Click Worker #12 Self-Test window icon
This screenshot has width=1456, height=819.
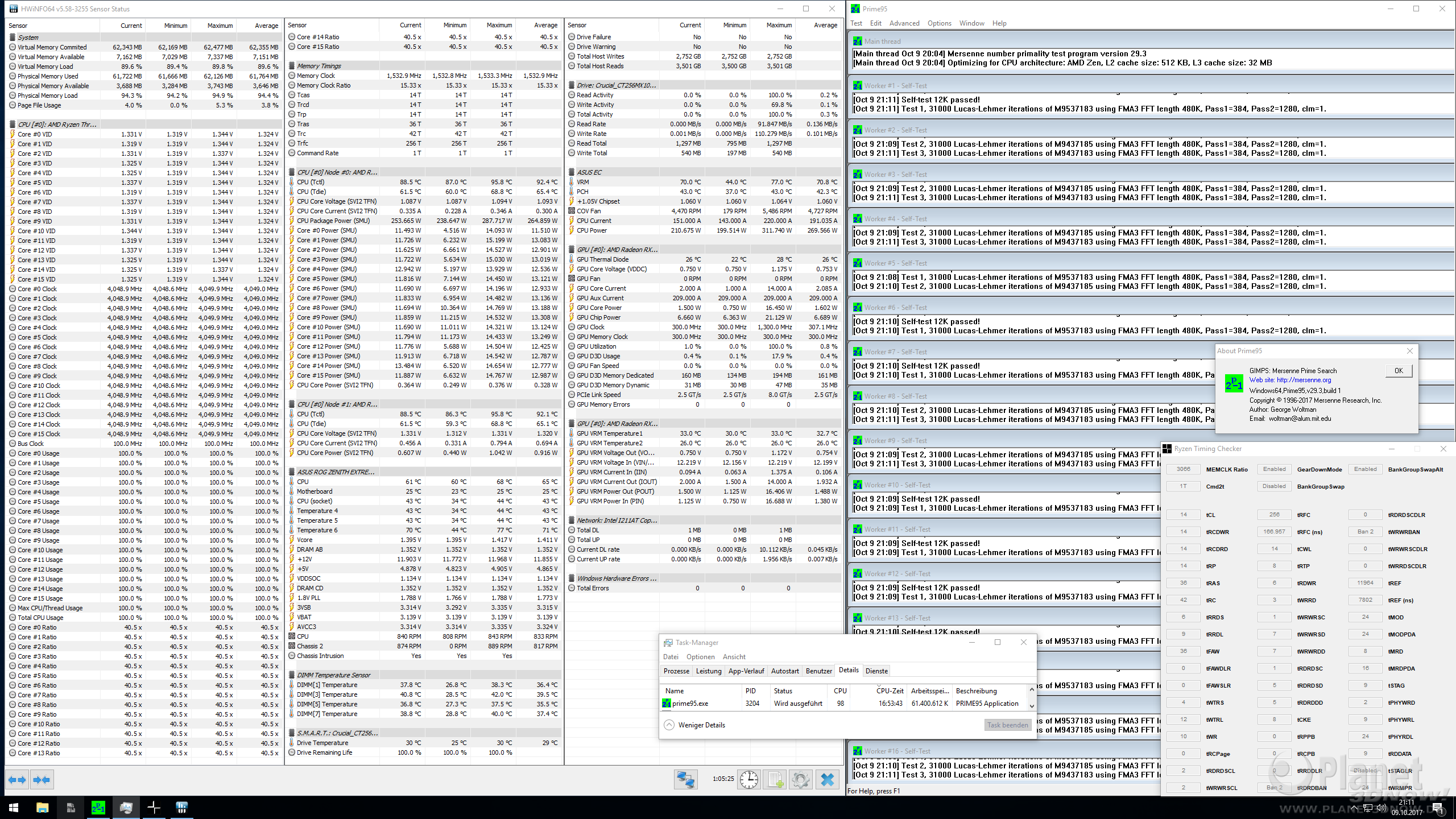(857, 573)
